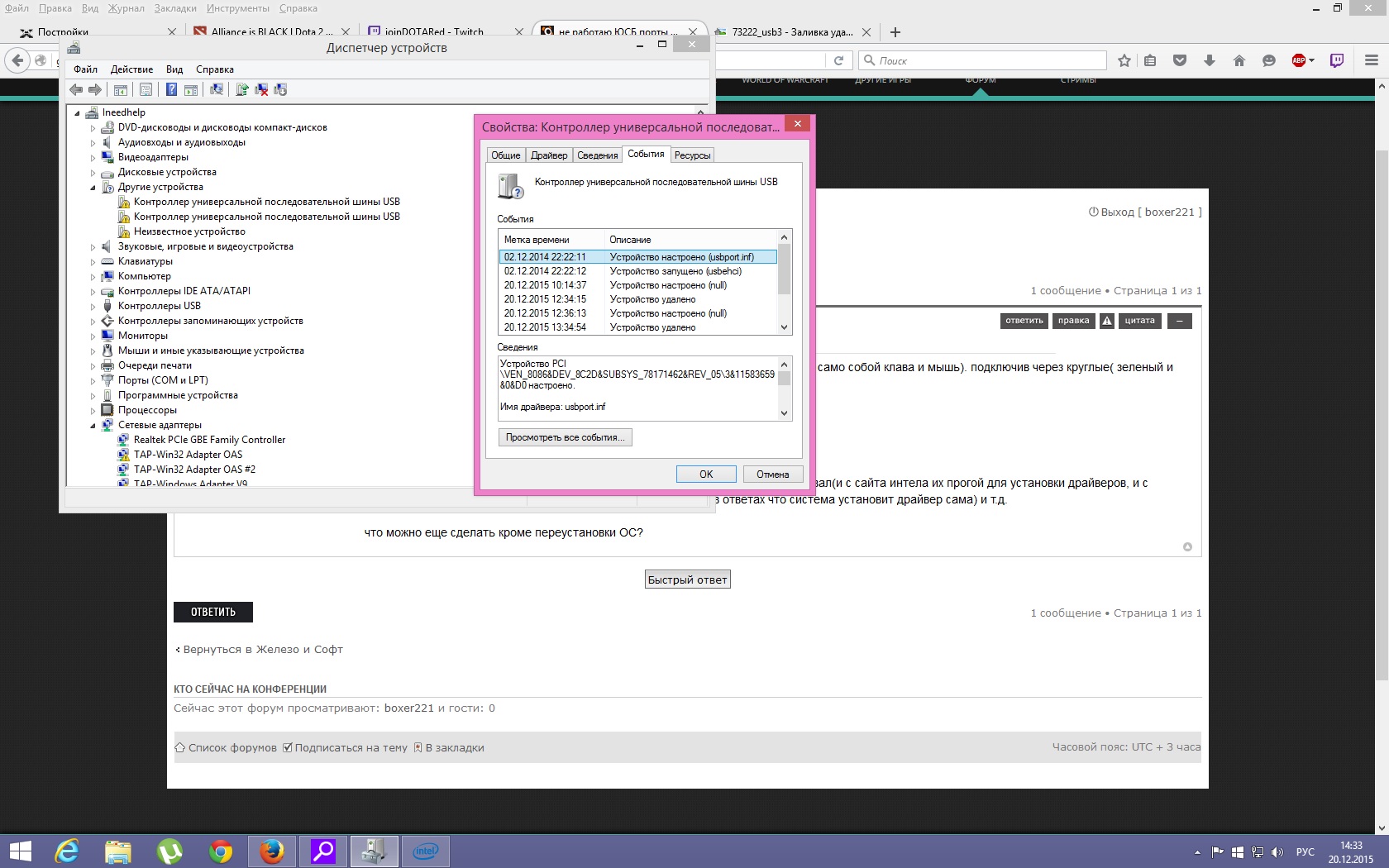Click the 'Отмена' button
This screenshot has height=868, width=1389.
click(772, 475)
